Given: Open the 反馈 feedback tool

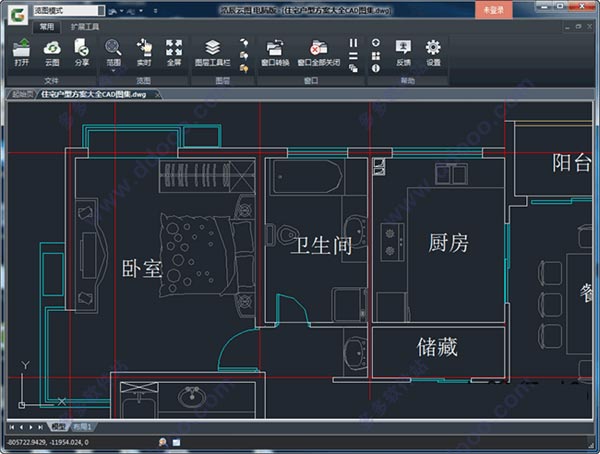Looking at the screenshot, I should pos(403,53).
